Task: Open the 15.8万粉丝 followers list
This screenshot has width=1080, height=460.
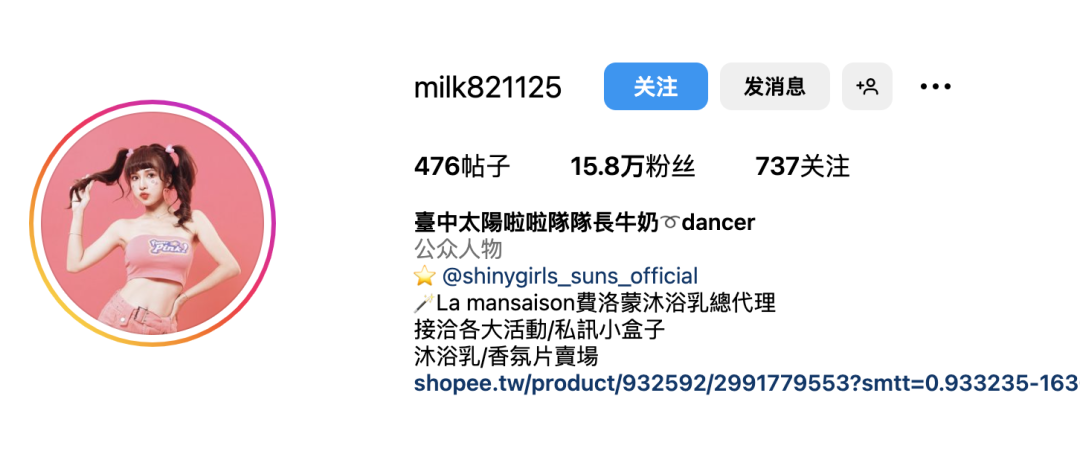Action: coord(632,167)
